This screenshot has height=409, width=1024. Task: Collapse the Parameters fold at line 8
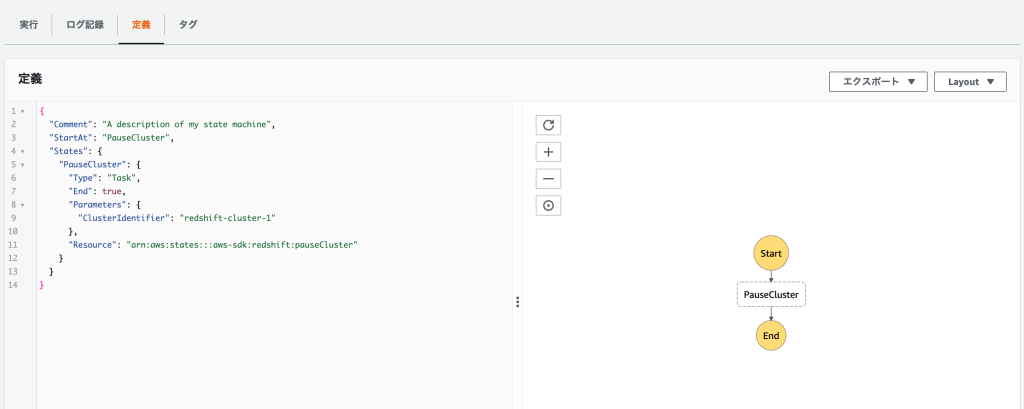[23, 204]
